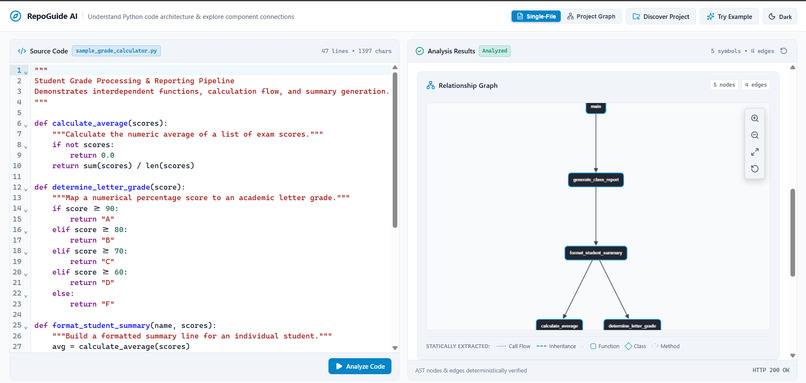Click the Dark mode moon icon
This screenshot has width=806, height=383.
(772, 16)
